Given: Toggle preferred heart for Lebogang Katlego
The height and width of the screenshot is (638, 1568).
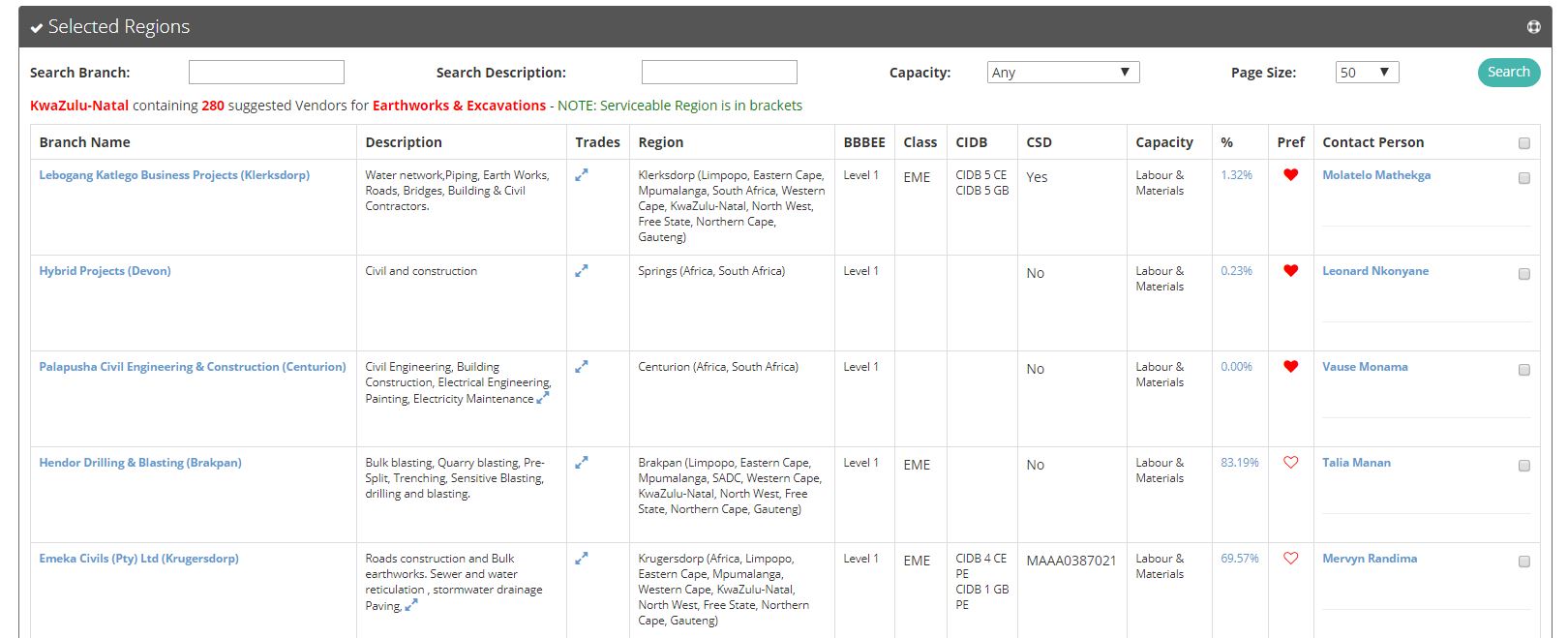Looking at the screenshot, I should pos(1290,175).
